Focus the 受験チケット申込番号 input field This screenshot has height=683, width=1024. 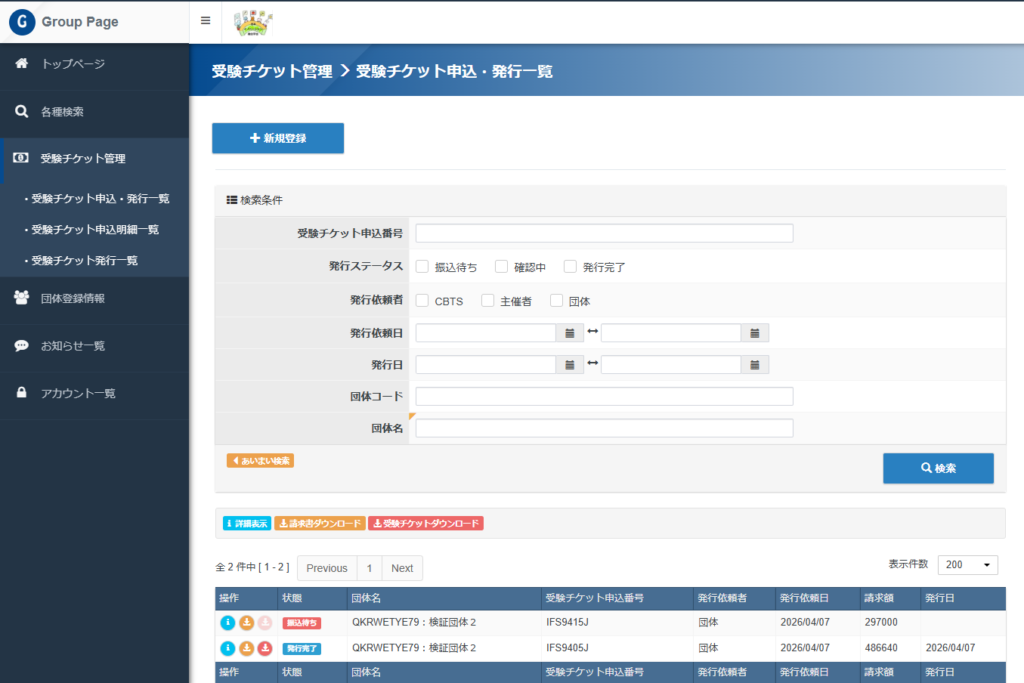604,234
